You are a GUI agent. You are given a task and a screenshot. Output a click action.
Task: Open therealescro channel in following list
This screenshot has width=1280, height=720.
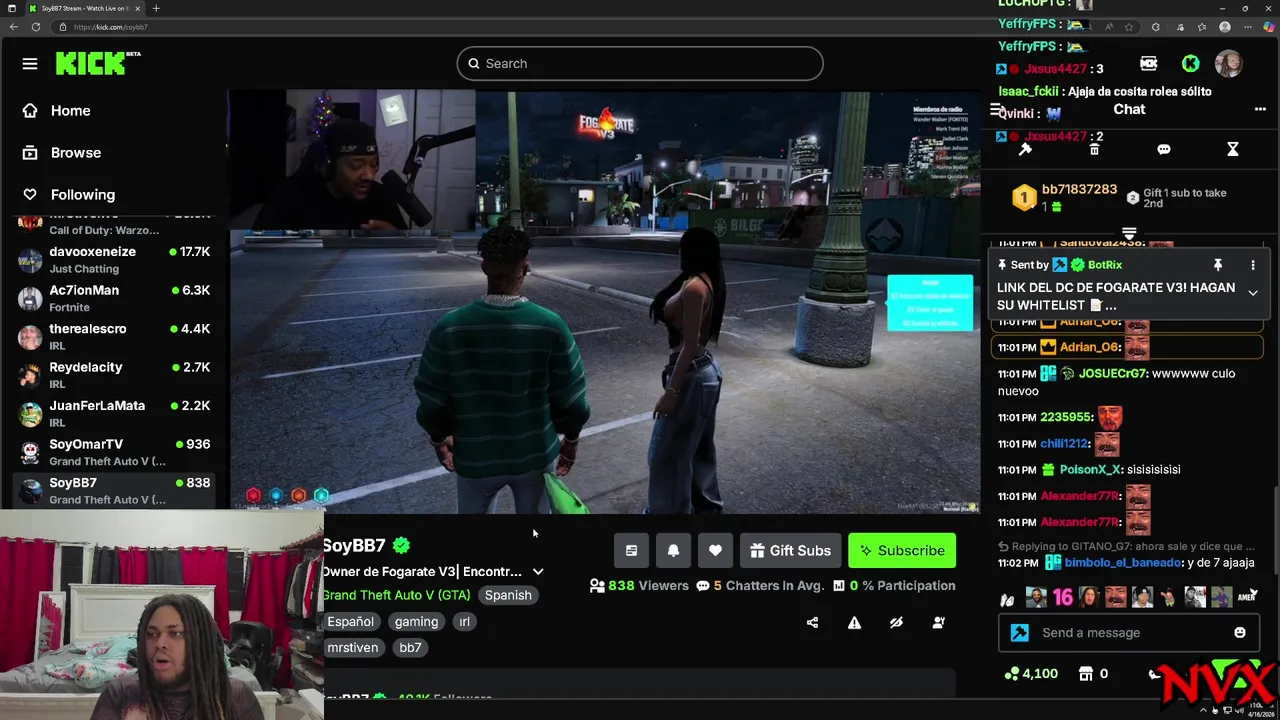coord(115,337)
